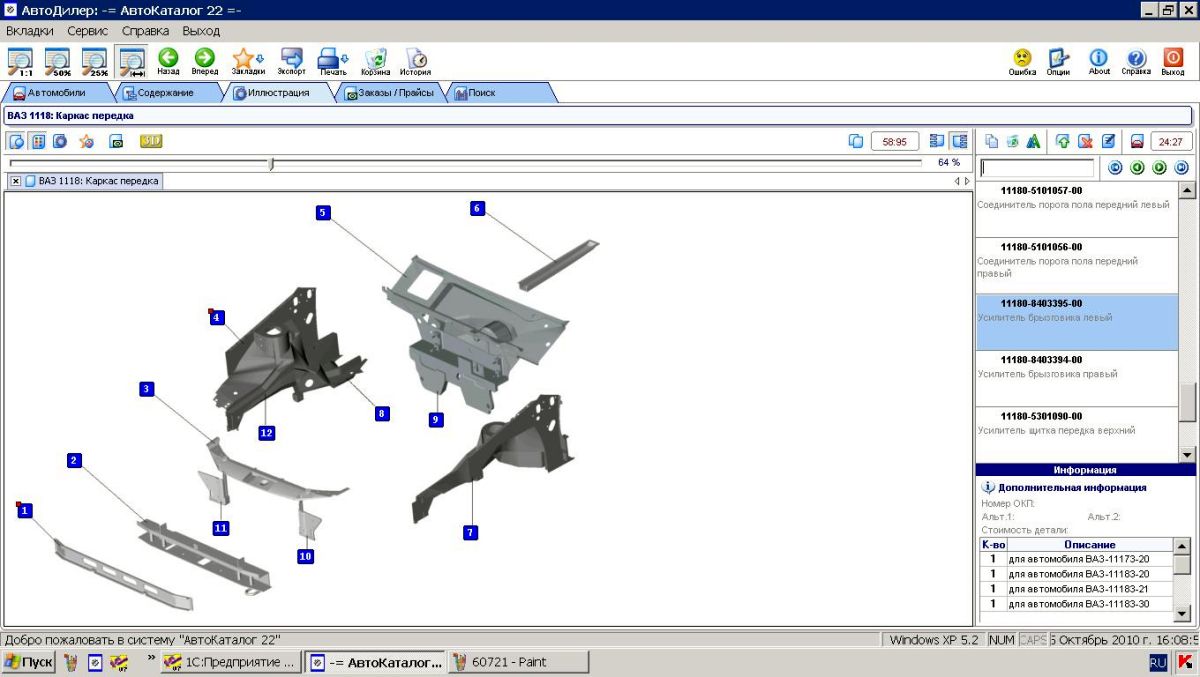Click edit note icon in parts toolbar
The height and width of the screenshot is (677, 1200).
1108,141
